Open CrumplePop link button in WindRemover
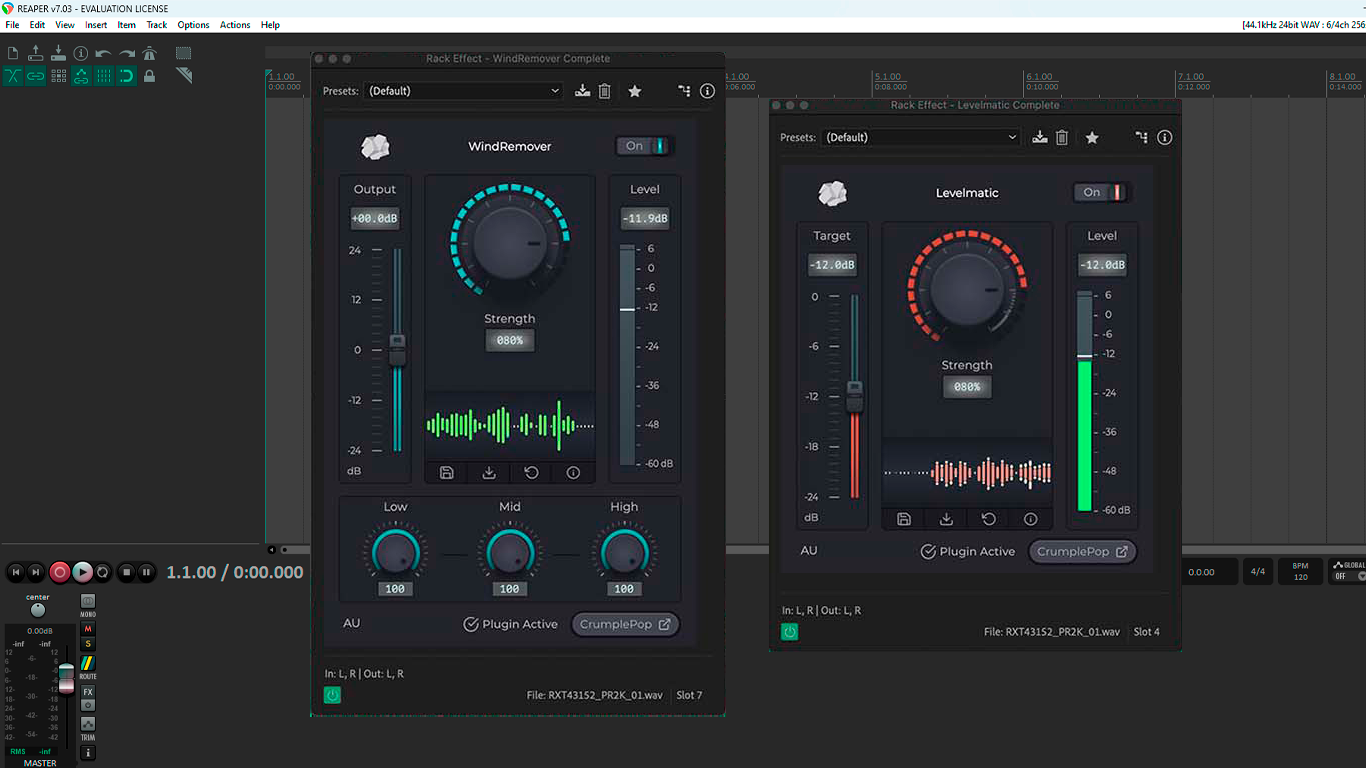 click(x=625, y=624)
